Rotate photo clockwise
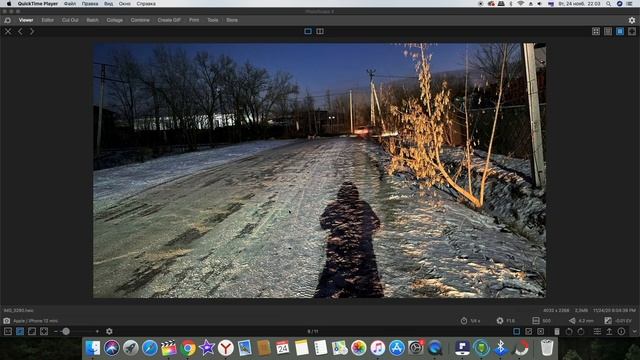 [581, 331]
